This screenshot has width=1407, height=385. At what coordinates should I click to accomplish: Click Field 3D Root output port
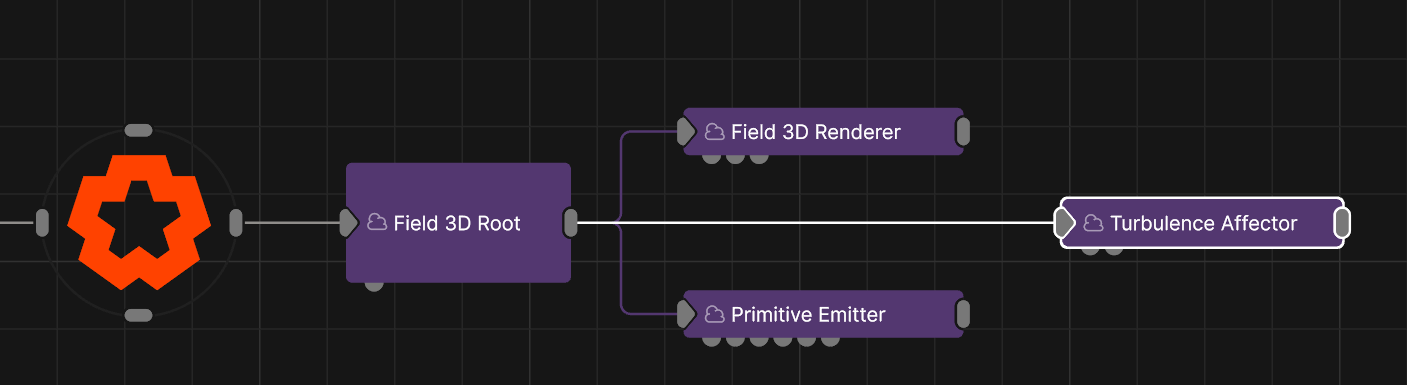[x=570, y=223]
